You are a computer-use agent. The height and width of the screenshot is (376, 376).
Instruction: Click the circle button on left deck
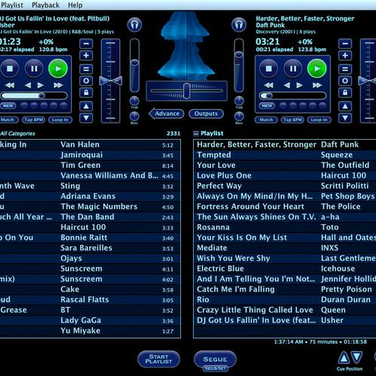86,81
